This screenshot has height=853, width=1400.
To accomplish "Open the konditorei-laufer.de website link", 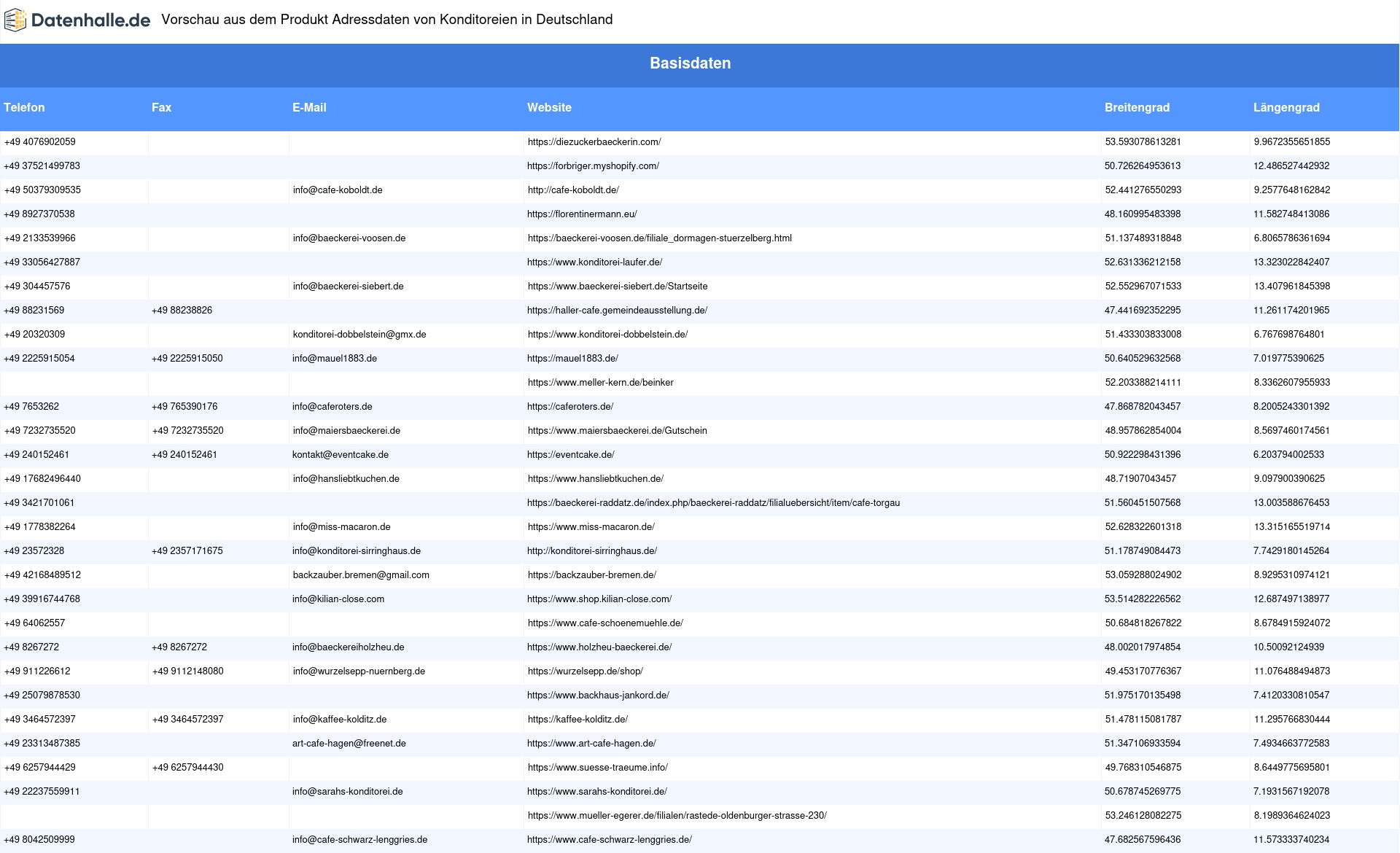I will tap(594, 262).
